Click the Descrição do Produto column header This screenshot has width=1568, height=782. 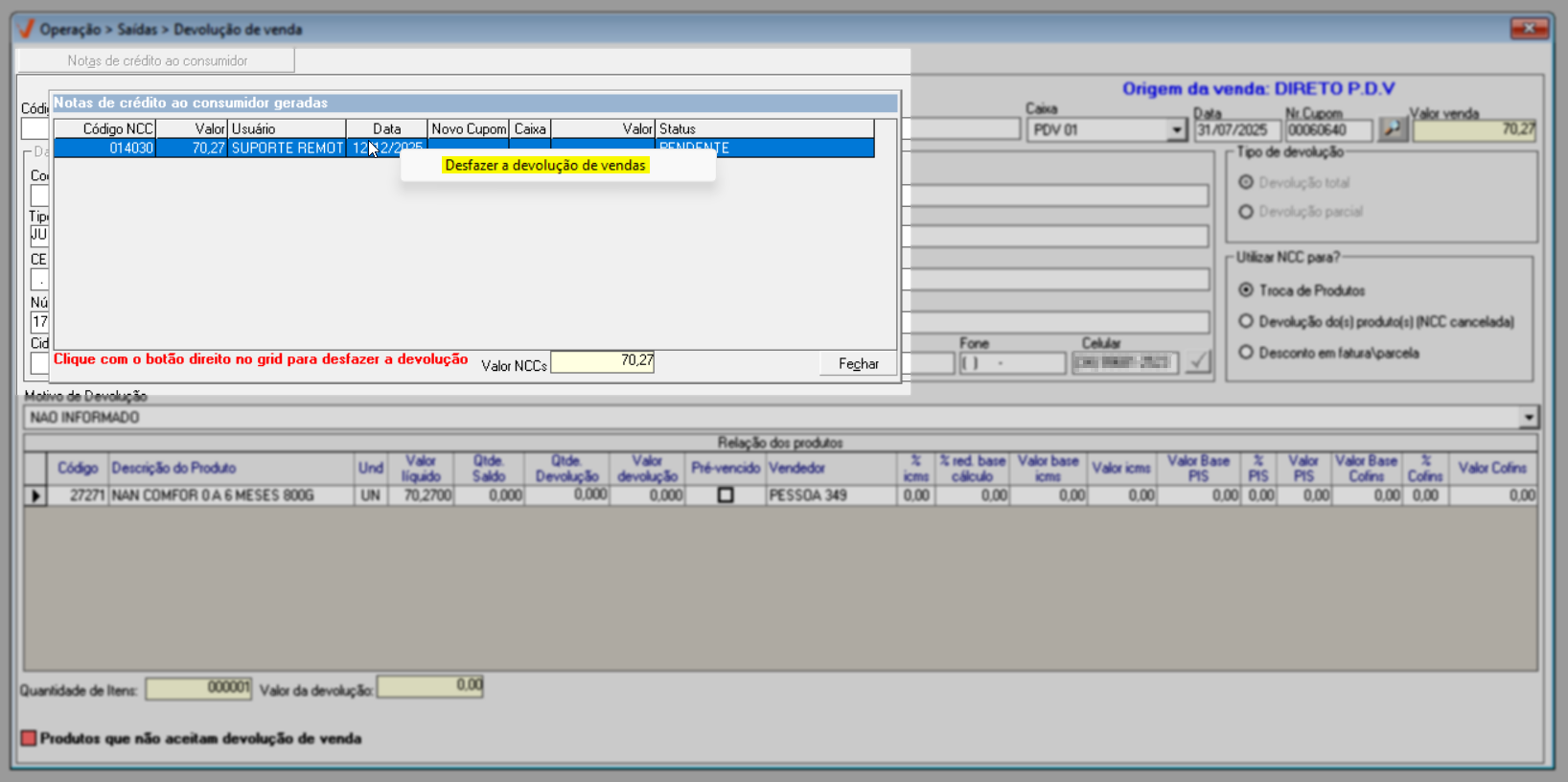point(232,469)
